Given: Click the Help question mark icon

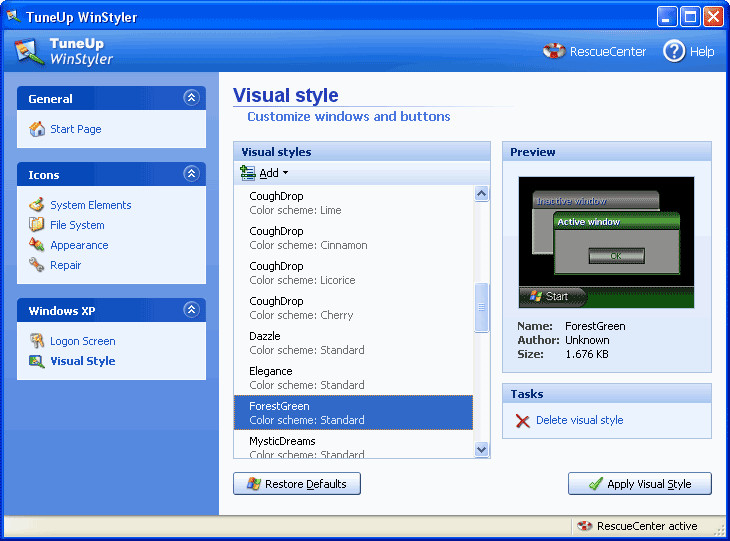Looking at the screenshot, I should (674, 51).
